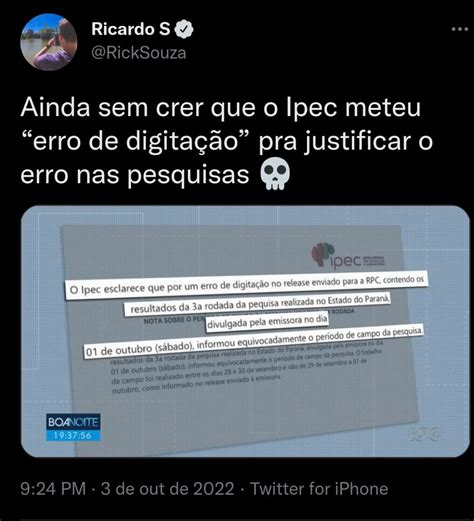Open the @RickSouza handle link
The height and width of the screenshot is (521, 474).
[139, 53]
